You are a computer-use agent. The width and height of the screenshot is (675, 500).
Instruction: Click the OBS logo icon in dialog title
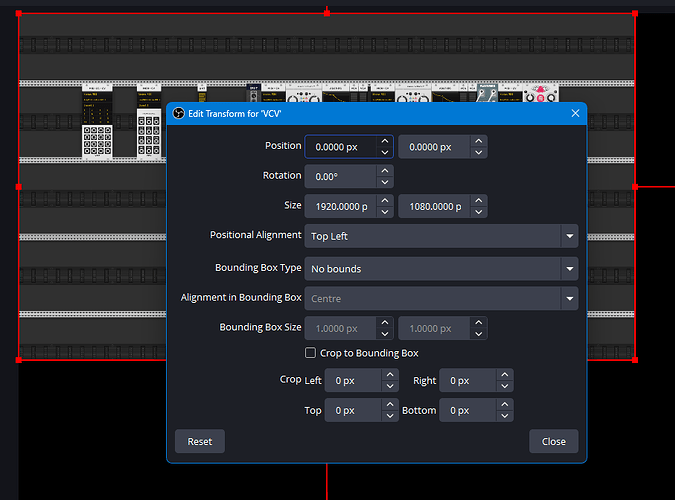point(178,114)
